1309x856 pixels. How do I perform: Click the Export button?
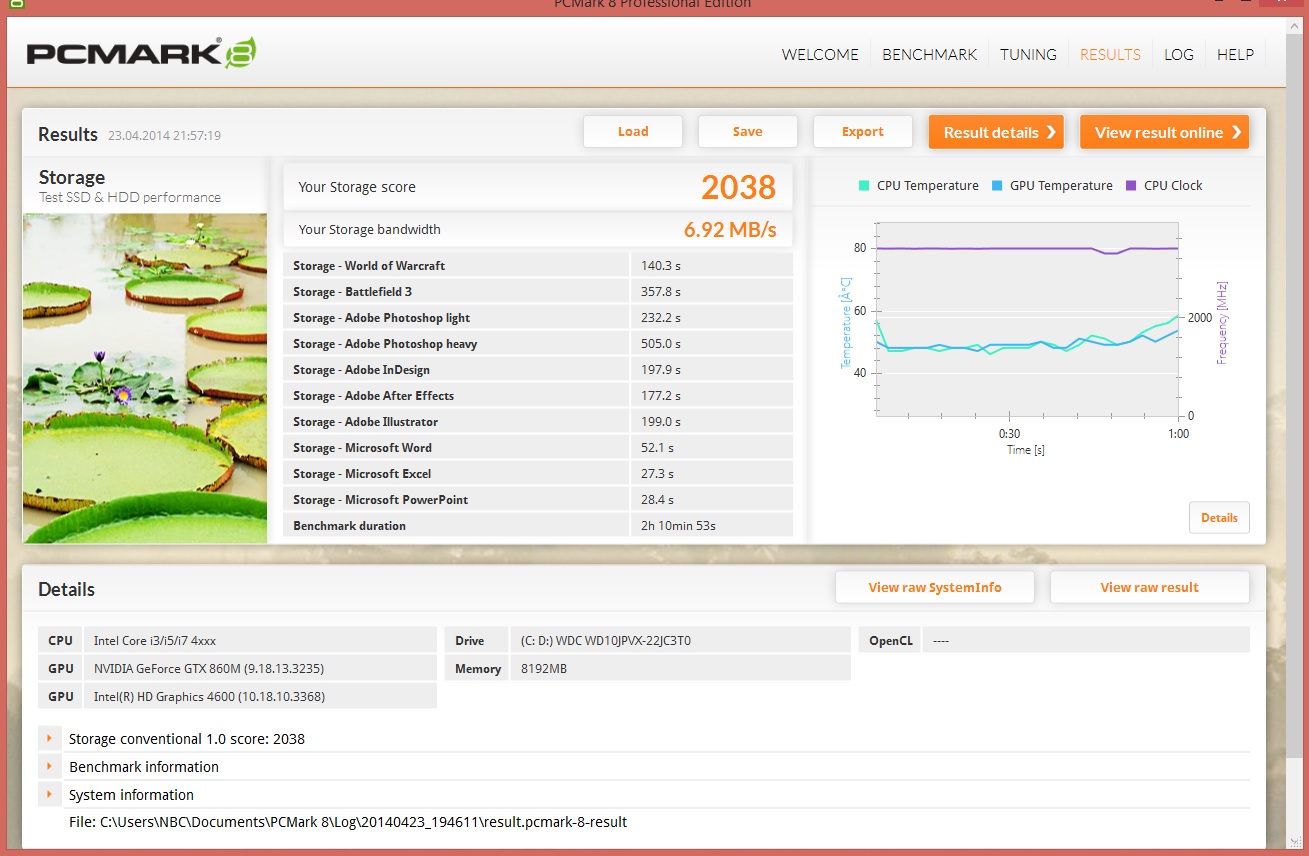(x=863, y=132)
